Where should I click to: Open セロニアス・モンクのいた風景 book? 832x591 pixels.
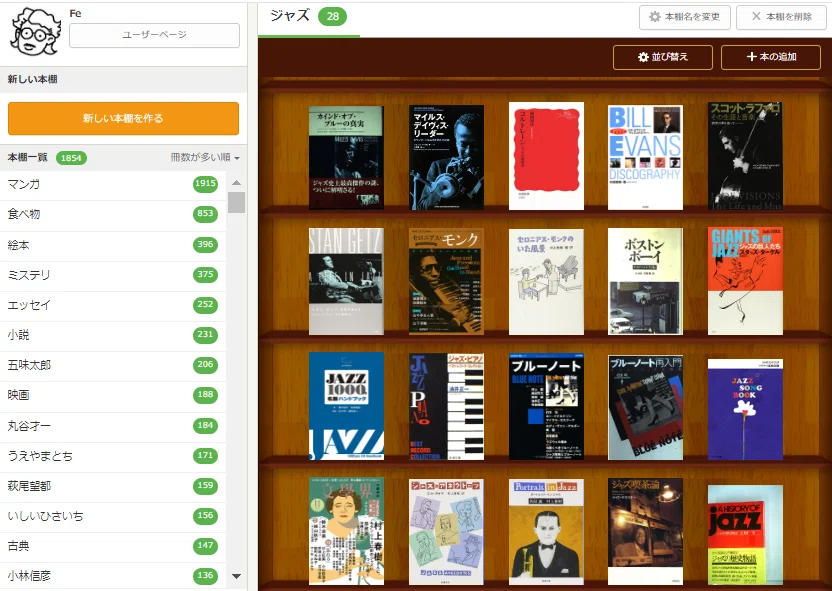pos(547,282)
